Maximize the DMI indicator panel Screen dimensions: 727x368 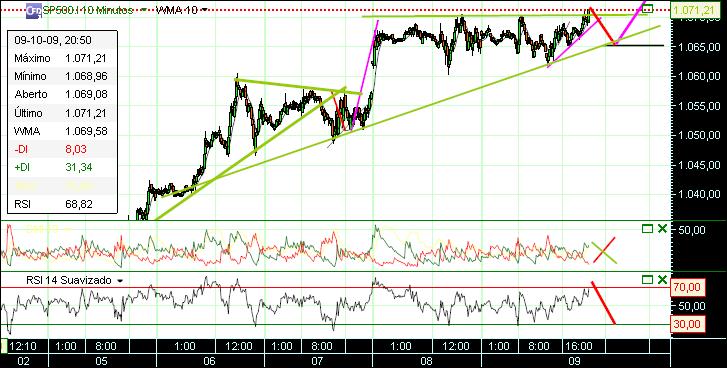pyautogui.click(x=647, y=228)
